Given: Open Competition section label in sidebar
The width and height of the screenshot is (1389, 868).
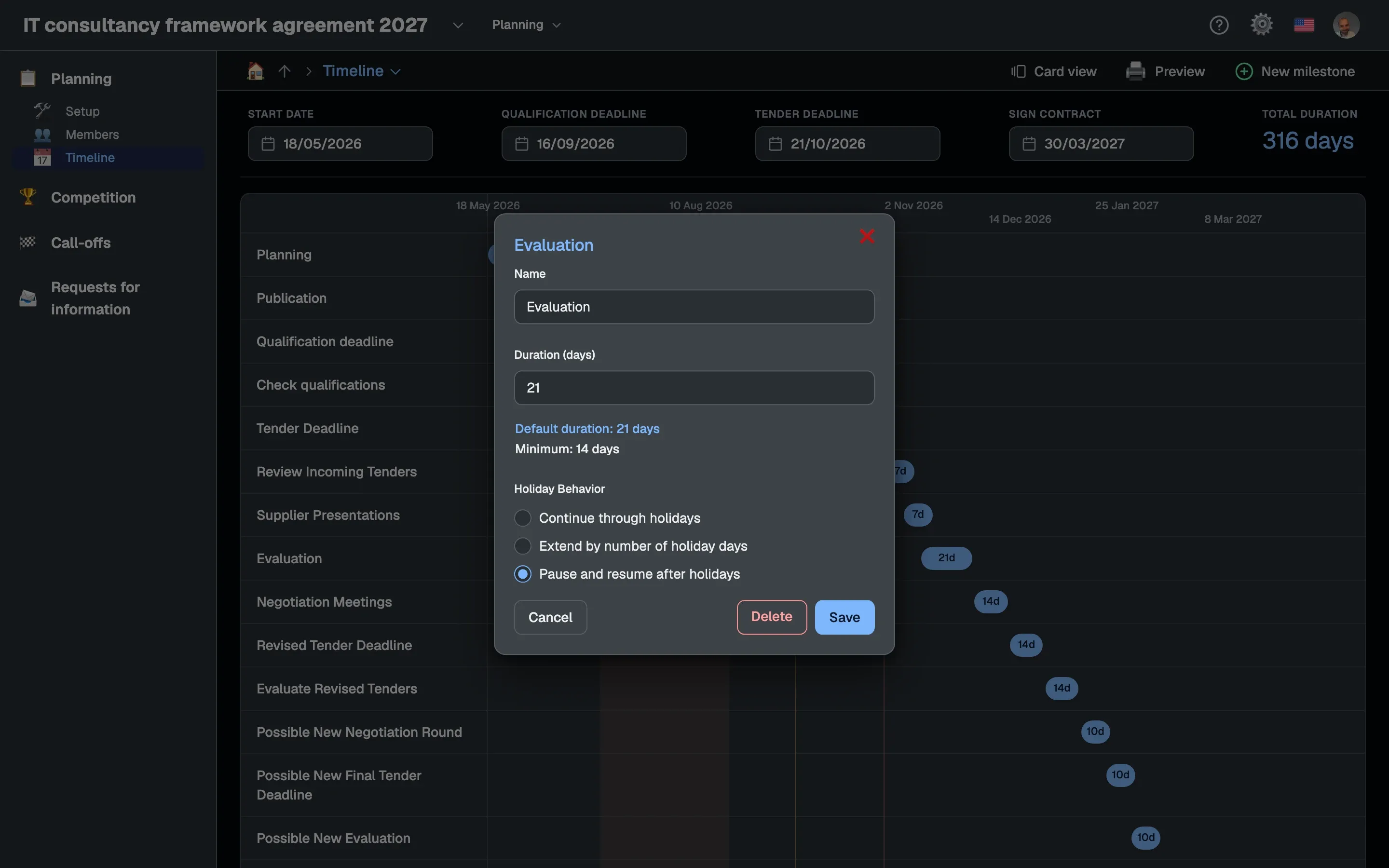Looking at the screenshot, I should pyautogui.click(x=93, y=198).
